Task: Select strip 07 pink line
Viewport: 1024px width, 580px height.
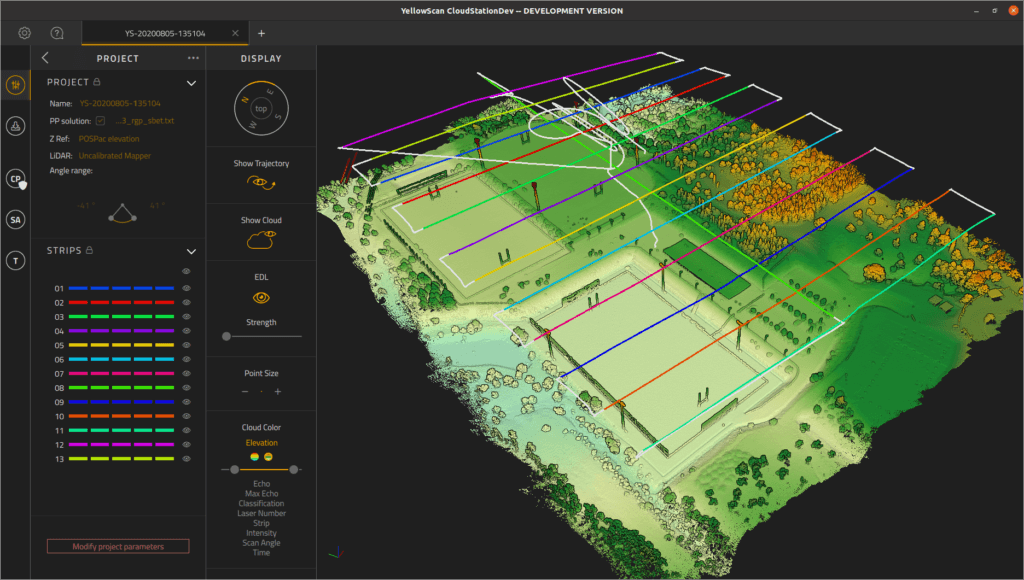Action: pos(121,374)
